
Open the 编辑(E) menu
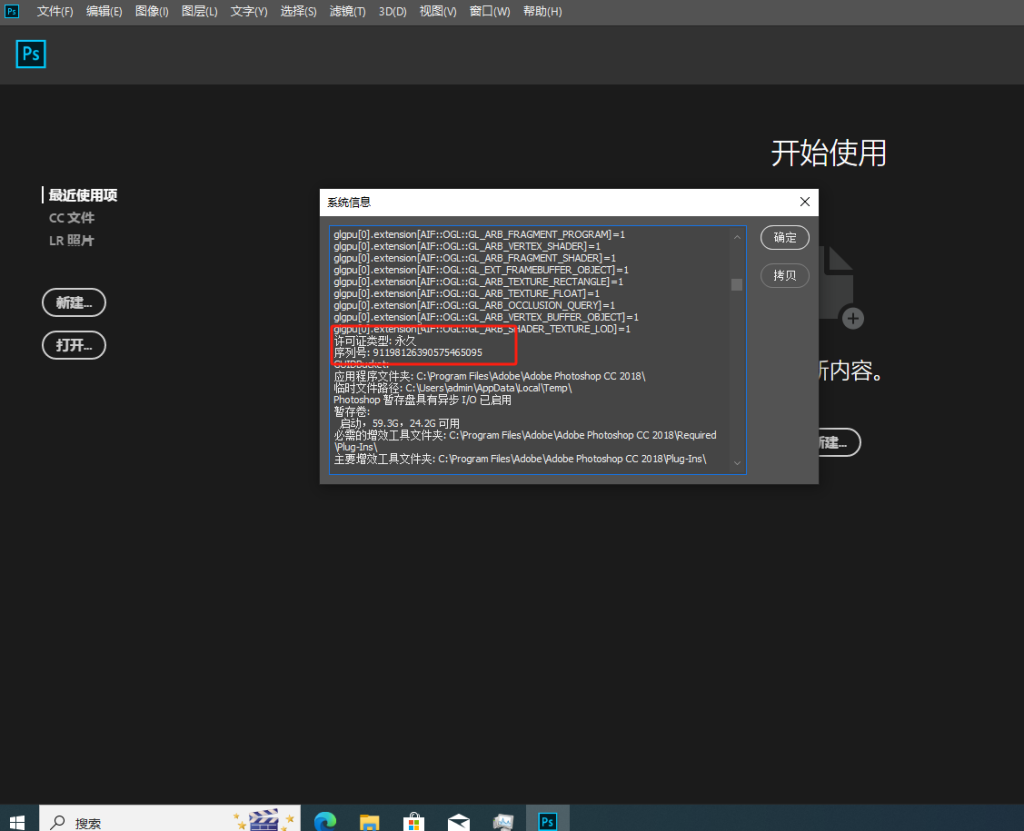tap(104, 11)
